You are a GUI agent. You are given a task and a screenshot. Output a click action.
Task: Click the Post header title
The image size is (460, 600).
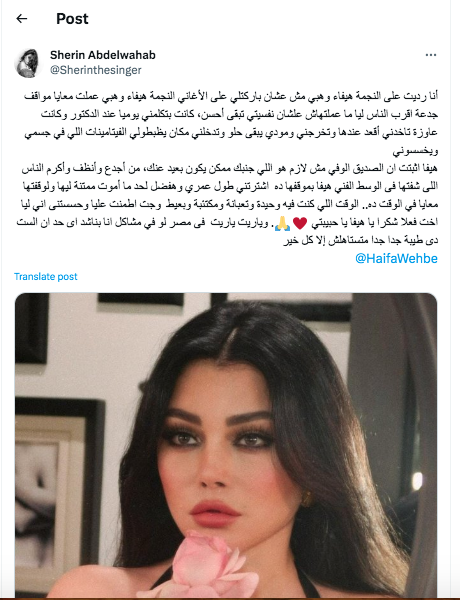click(x=72, y=19)
